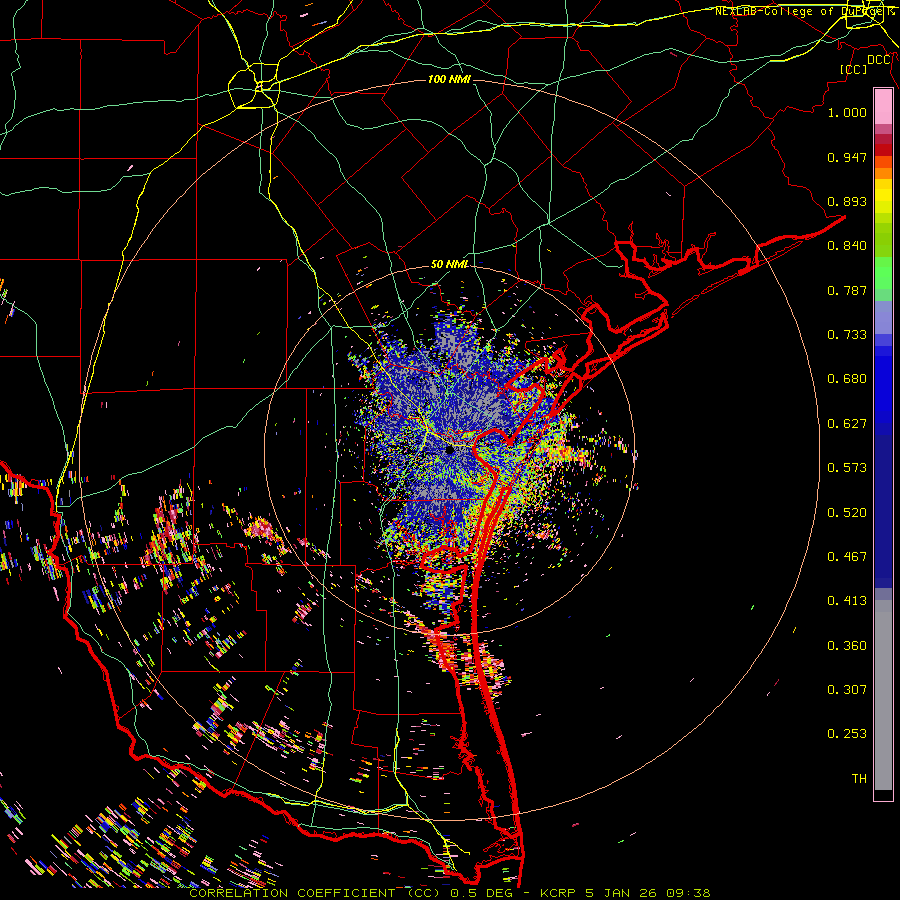The height and width of the screenshot is (900, 900).
Task: Select the 0.573 legend value
Action: coord(847,468)
